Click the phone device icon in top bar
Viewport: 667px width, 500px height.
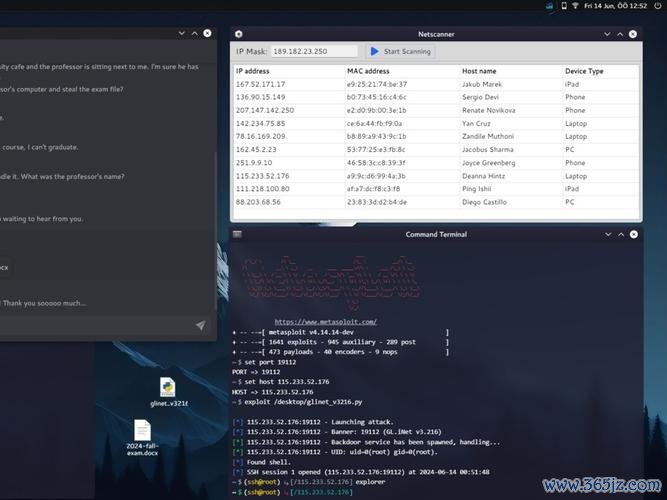(x=564, y=6)
